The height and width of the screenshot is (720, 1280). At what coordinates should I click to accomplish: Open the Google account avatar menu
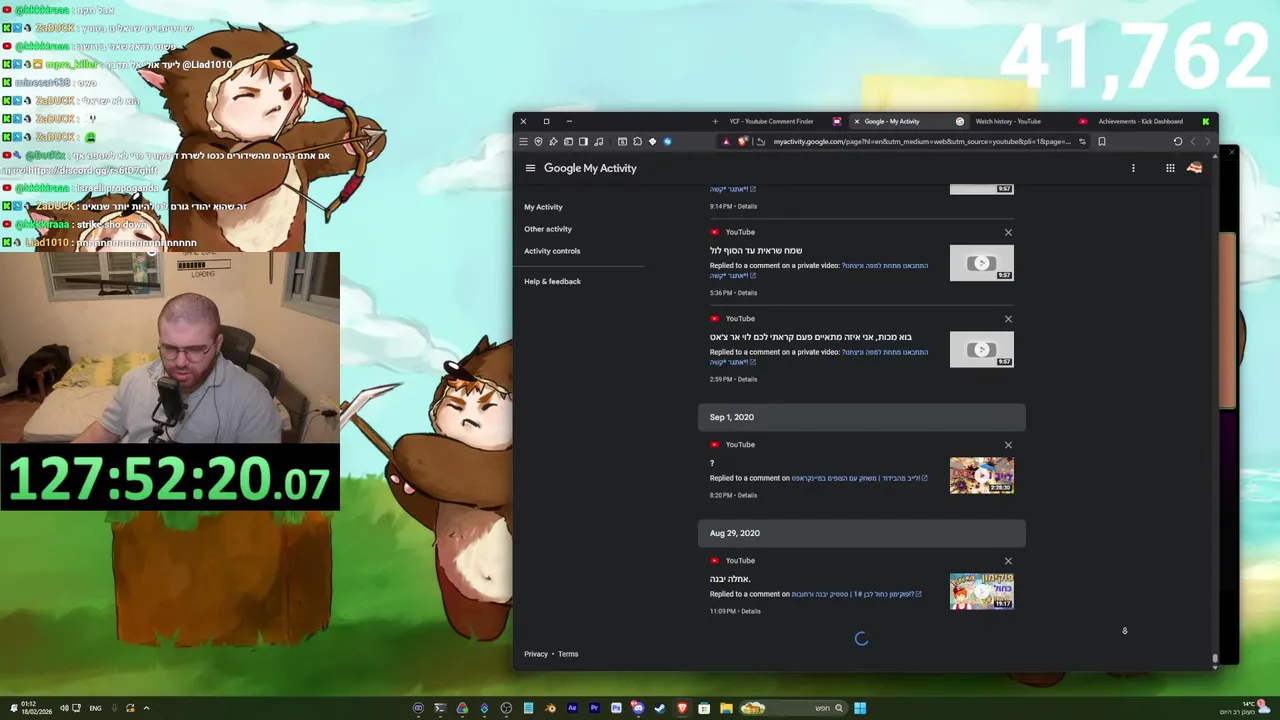(x=1194, y=168)
